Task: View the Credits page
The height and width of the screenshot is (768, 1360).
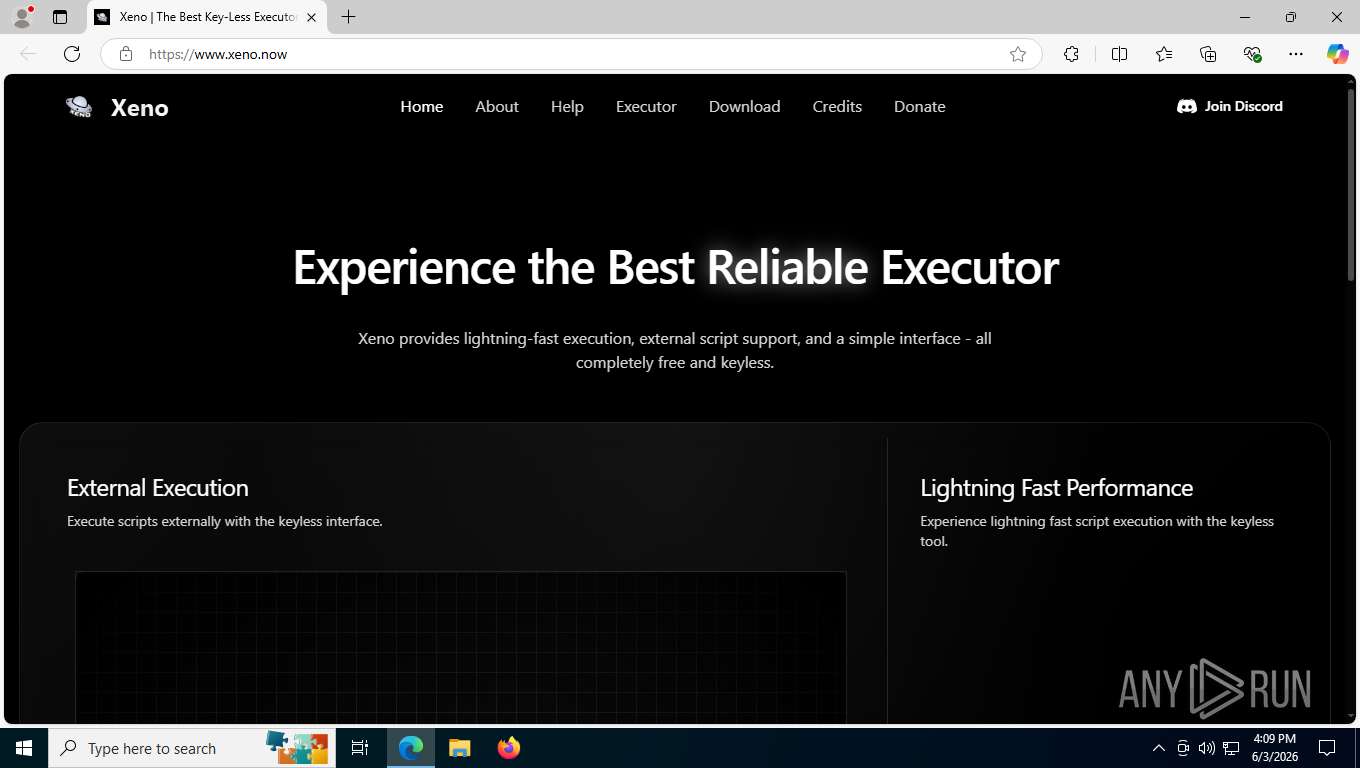Action: click(x=837, y=106)
